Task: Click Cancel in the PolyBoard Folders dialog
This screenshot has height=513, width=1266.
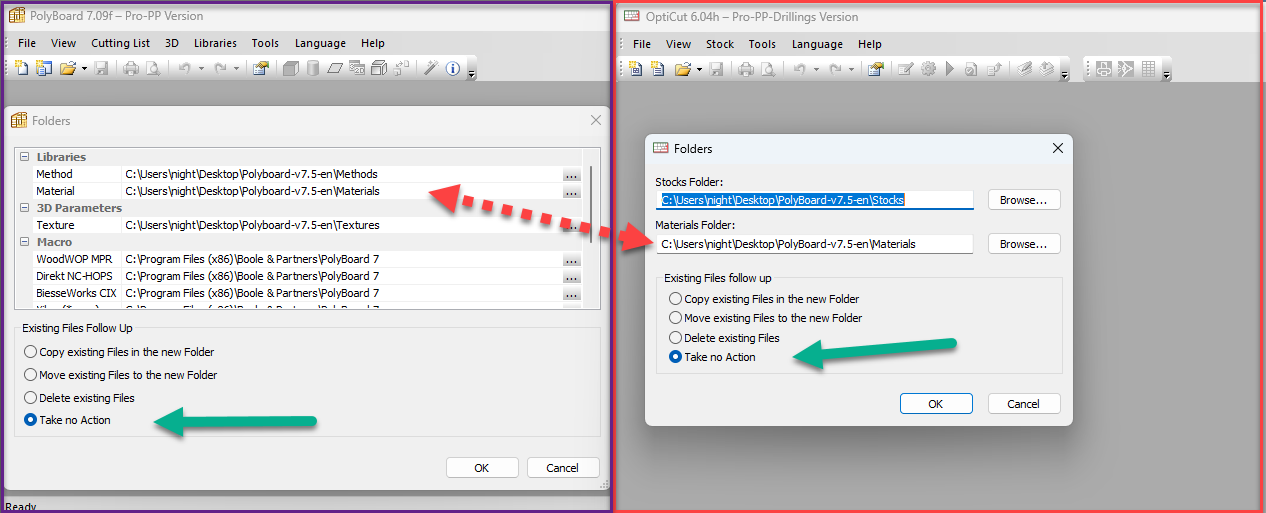Action: [562, 467]
